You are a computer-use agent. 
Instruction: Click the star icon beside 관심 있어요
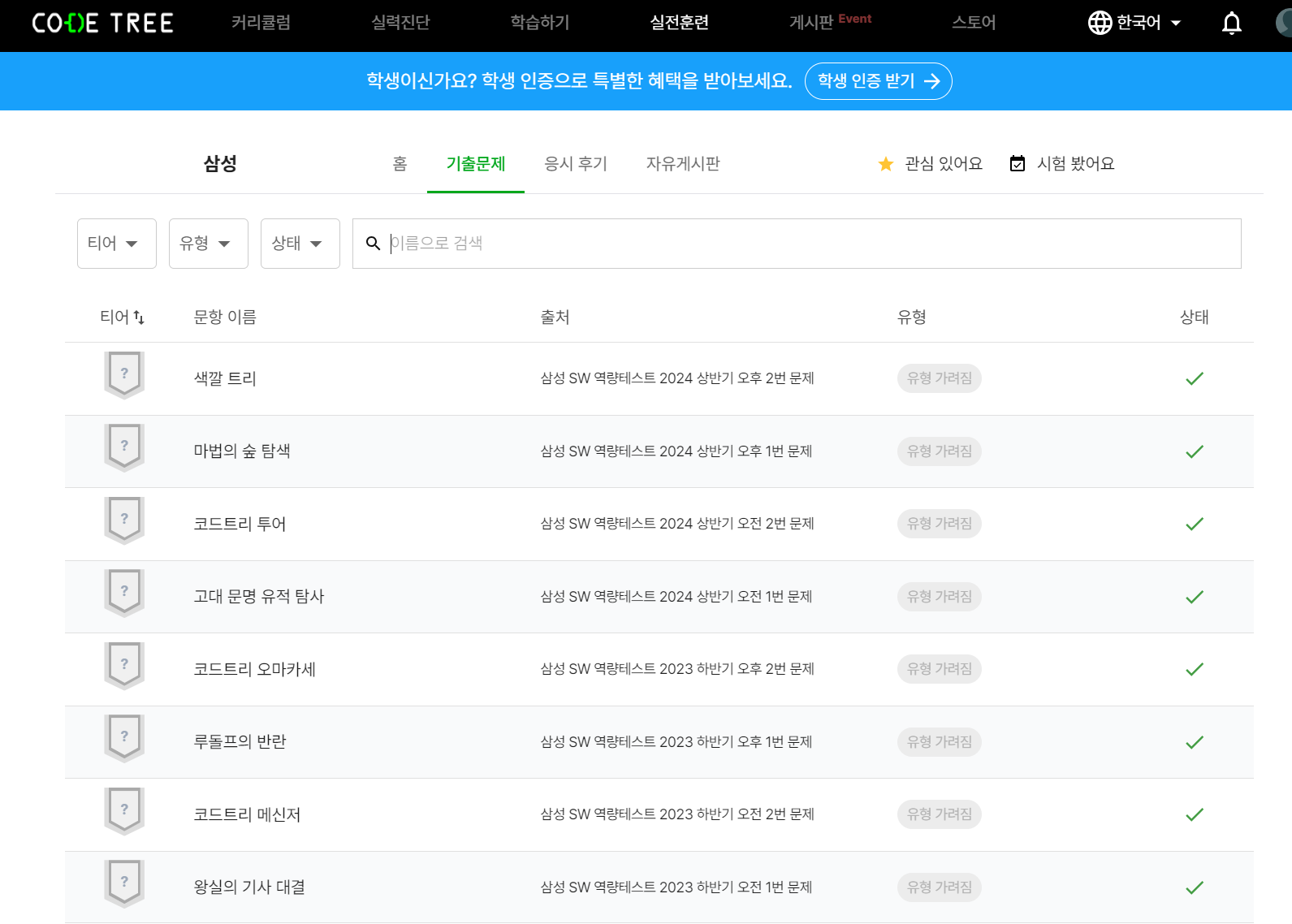(x=886, y=164)
